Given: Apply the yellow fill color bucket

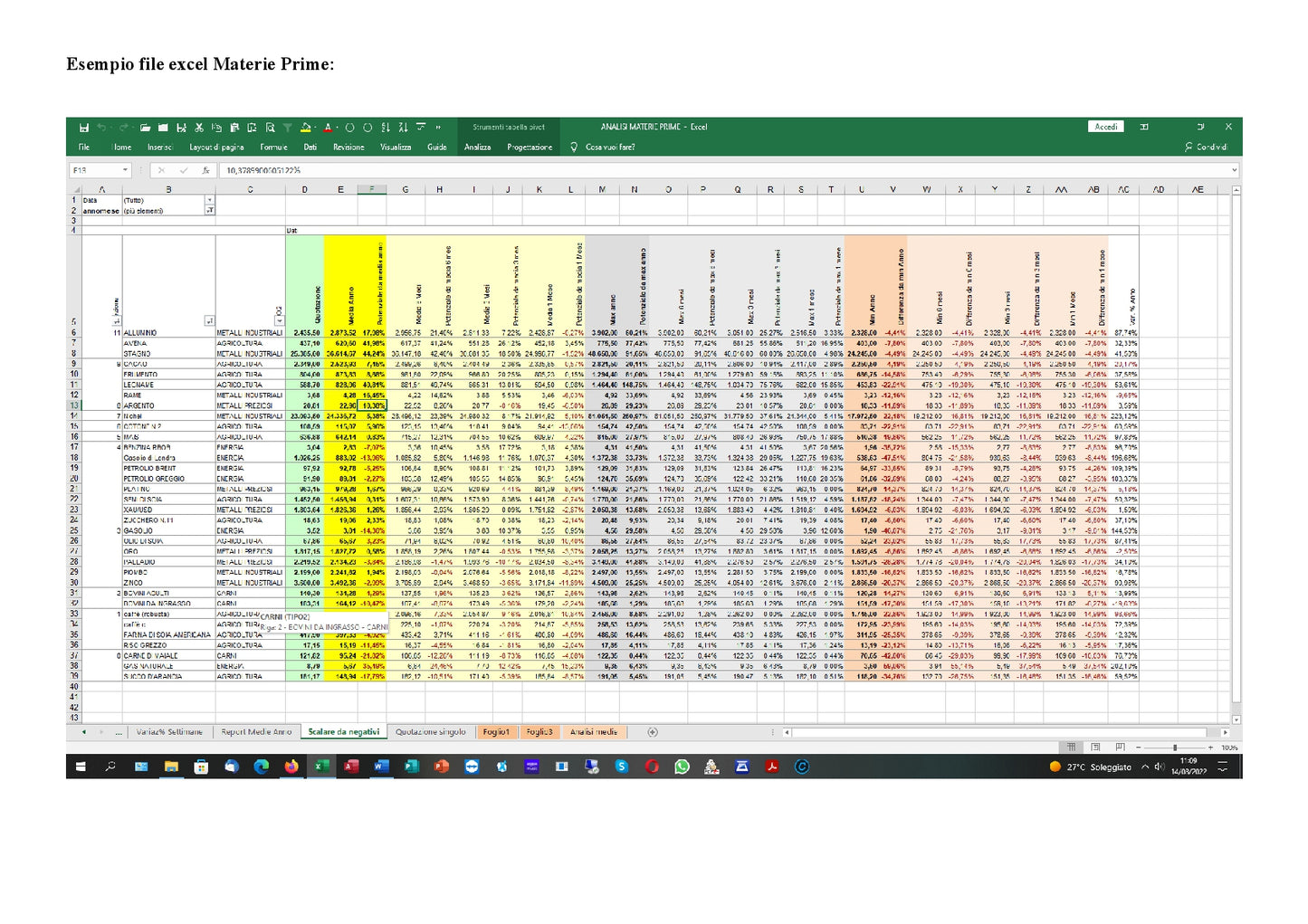Looking at the screenshot, I should (306, 128).
